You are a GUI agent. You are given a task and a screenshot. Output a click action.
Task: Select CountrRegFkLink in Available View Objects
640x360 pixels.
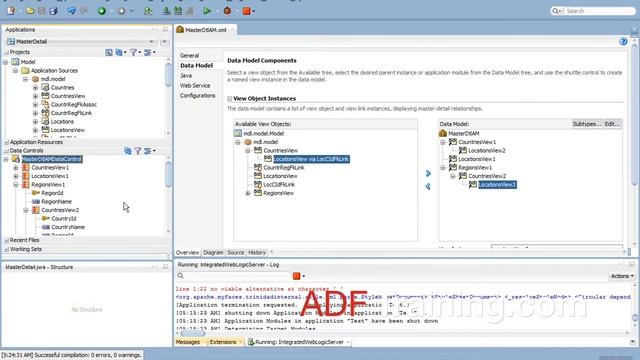click(284, 168)
